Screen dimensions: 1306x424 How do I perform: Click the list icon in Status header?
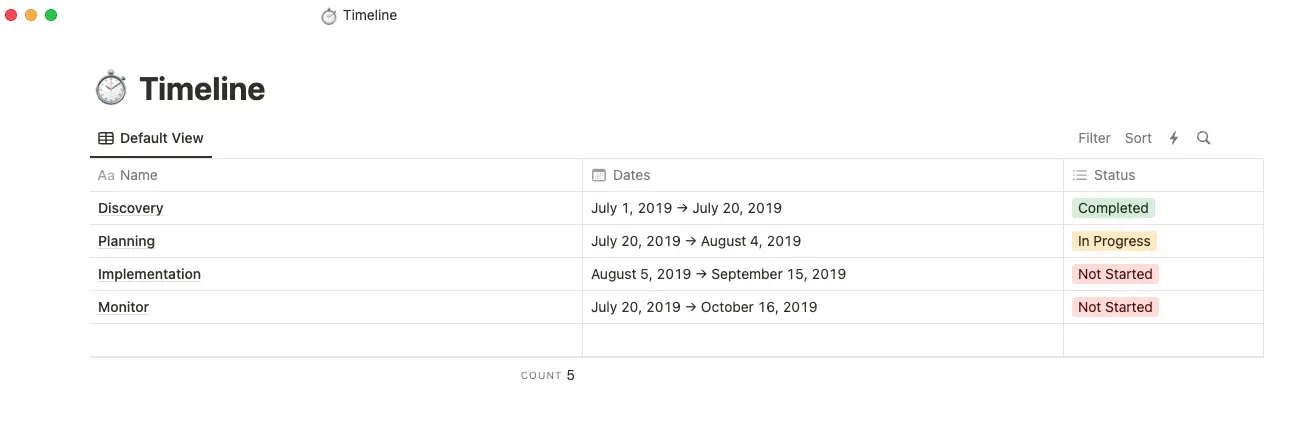point(1080,175)
